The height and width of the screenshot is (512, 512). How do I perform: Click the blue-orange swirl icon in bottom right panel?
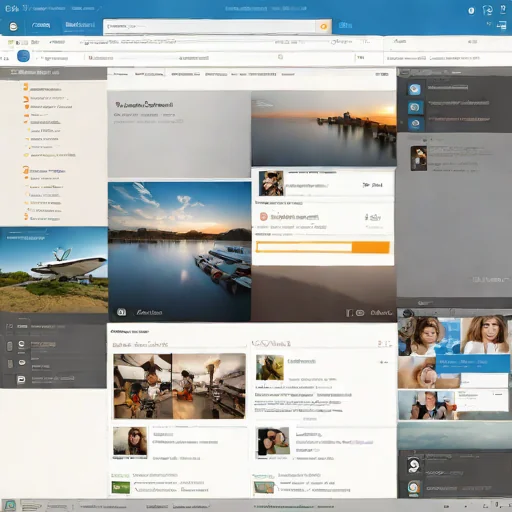(414, 488)
